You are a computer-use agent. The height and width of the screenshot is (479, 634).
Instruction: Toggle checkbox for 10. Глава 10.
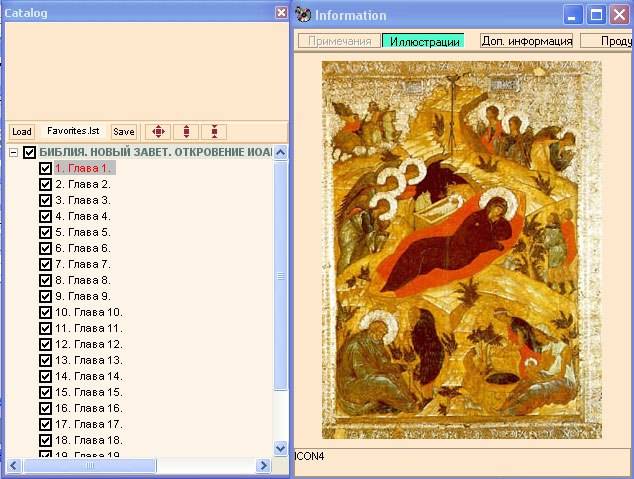pyautogui.click(x=45, y=312)
